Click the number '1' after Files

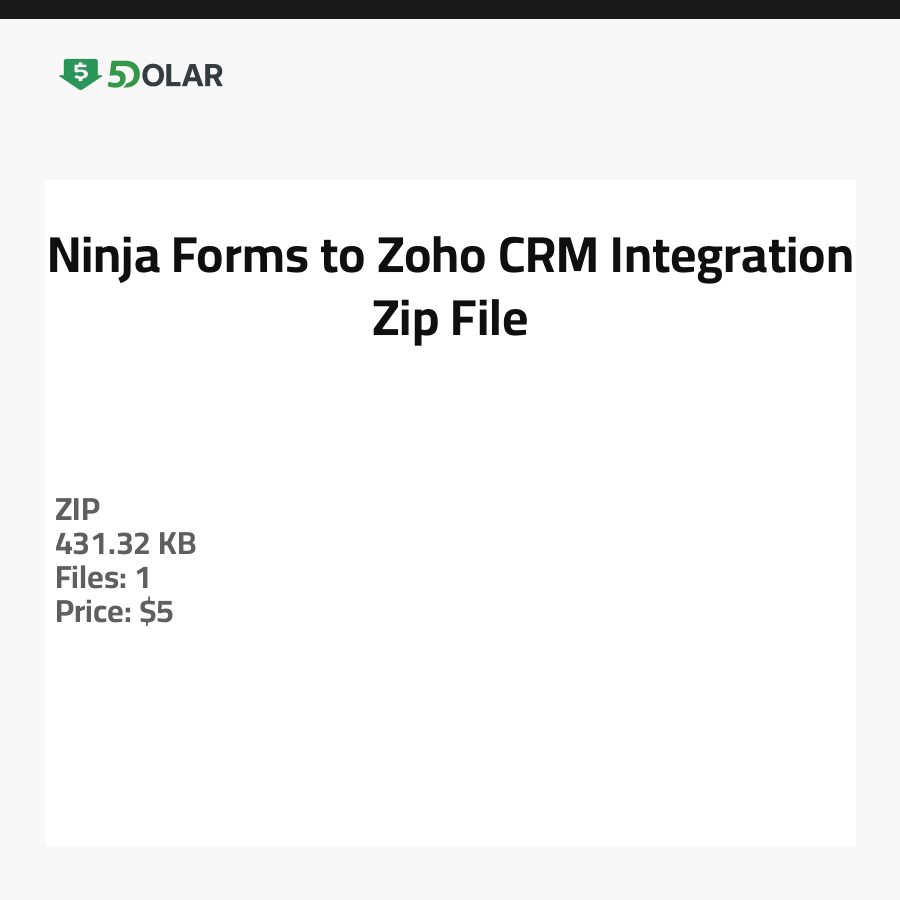tap(143, 578)
